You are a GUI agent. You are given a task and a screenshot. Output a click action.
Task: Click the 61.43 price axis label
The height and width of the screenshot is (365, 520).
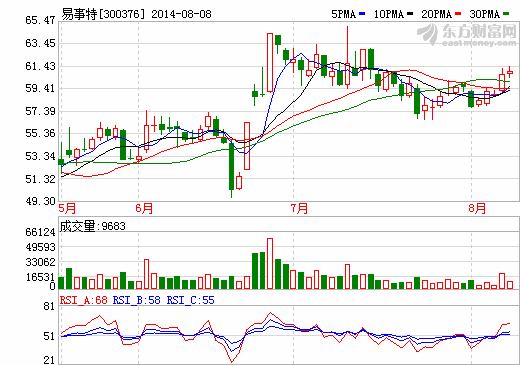point(40,66)
